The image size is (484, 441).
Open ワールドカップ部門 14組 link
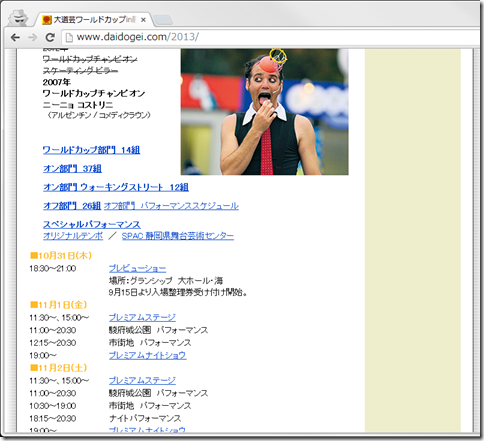[x=91, y=150]
